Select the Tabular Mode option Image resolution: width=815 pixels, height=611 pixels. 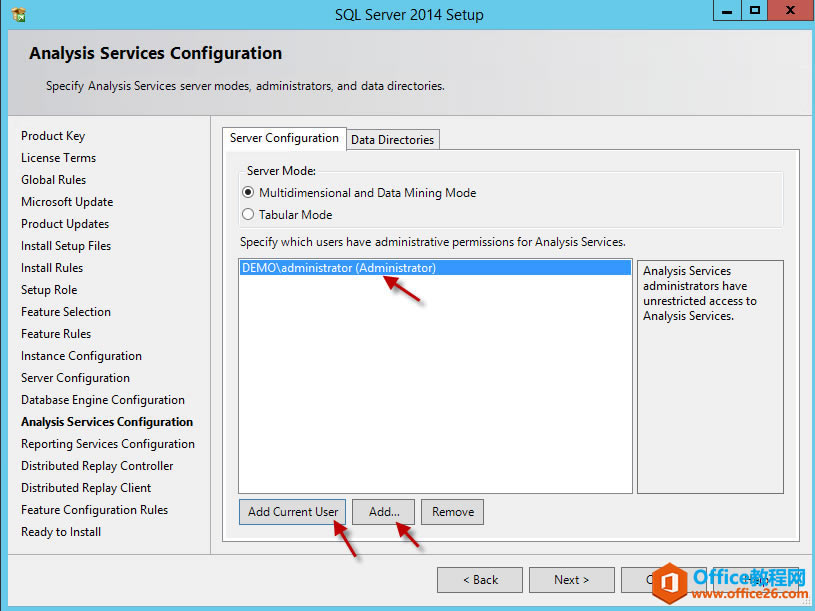287,215
